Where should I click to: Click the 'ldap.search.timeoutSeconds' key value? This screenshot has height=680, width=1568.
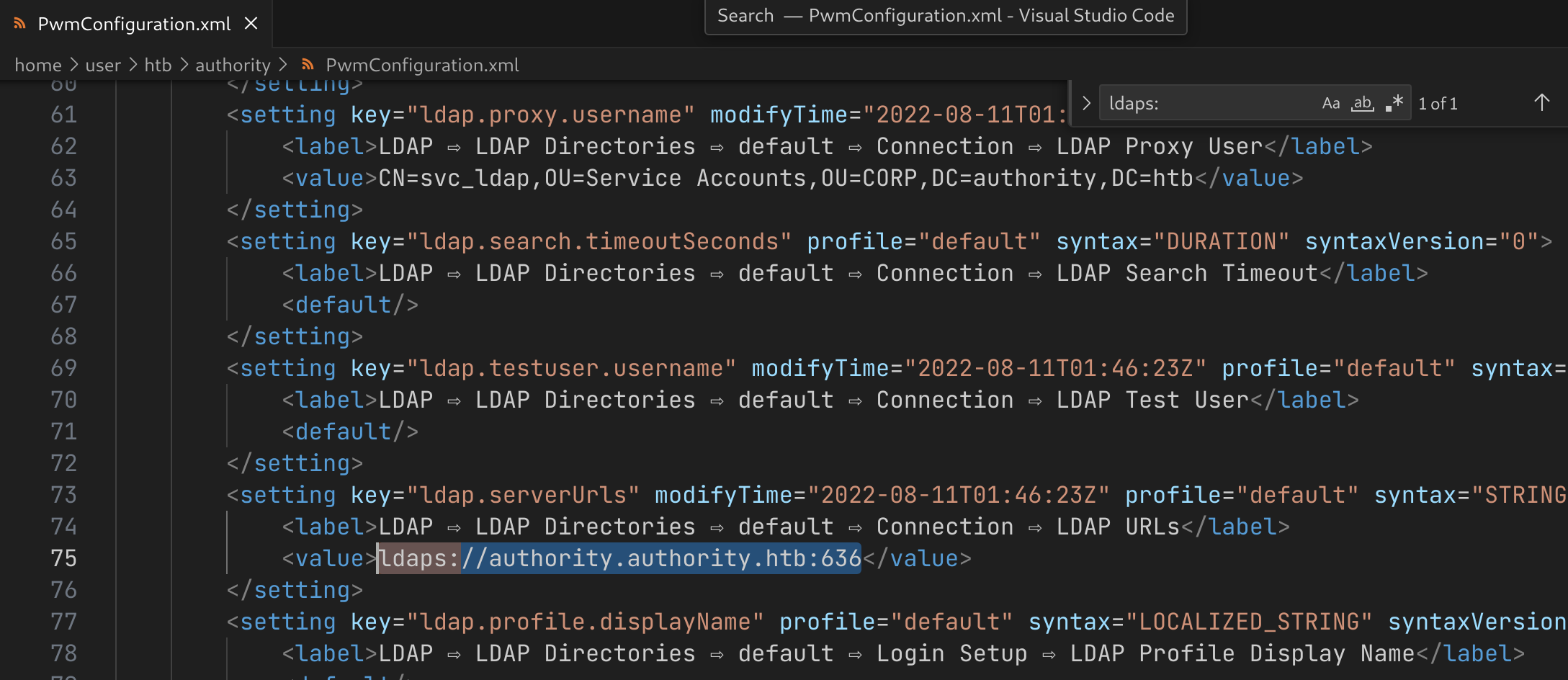click(599, 241)
